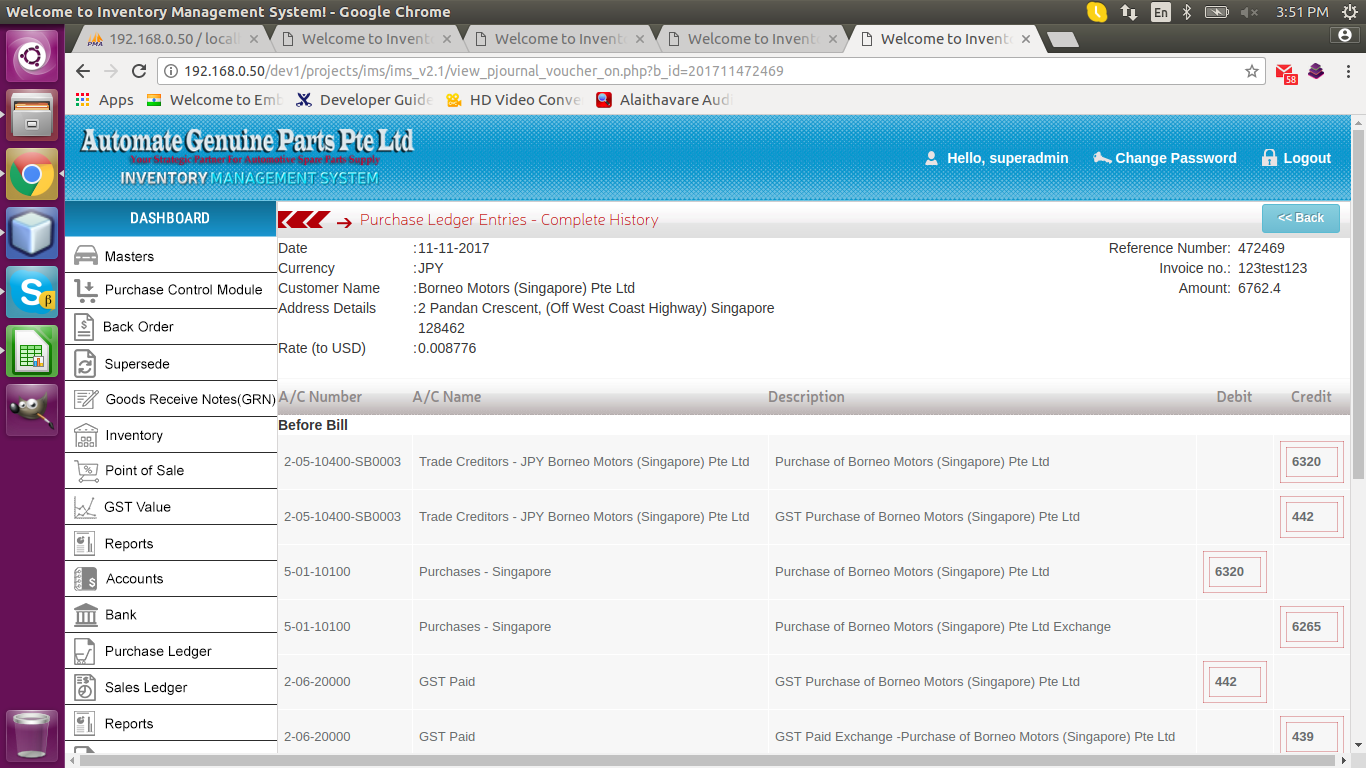Click the credit field showing 6265

[x=1311, y=627]
